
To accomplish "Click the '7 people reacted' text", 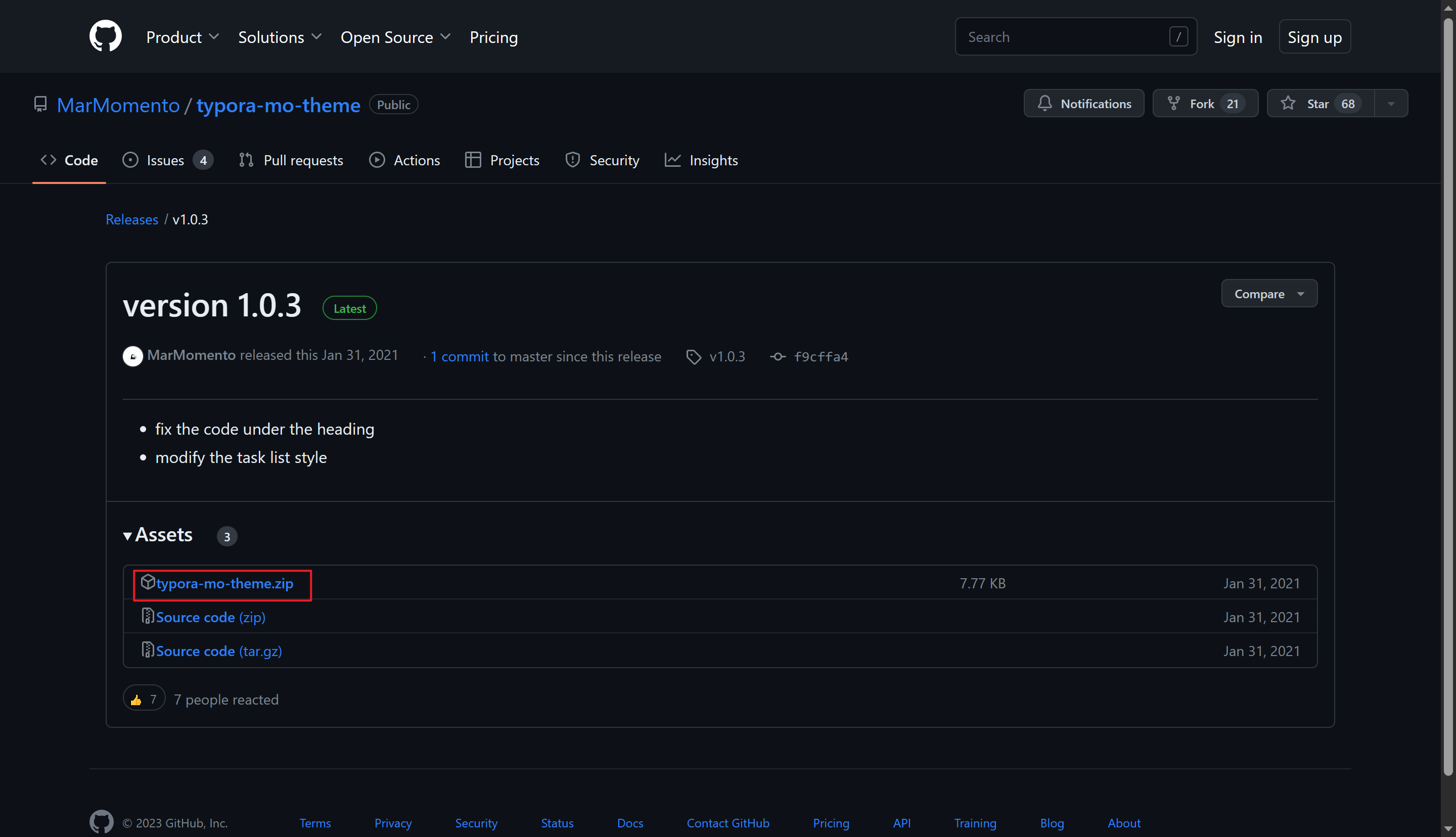I will [226, 699].
